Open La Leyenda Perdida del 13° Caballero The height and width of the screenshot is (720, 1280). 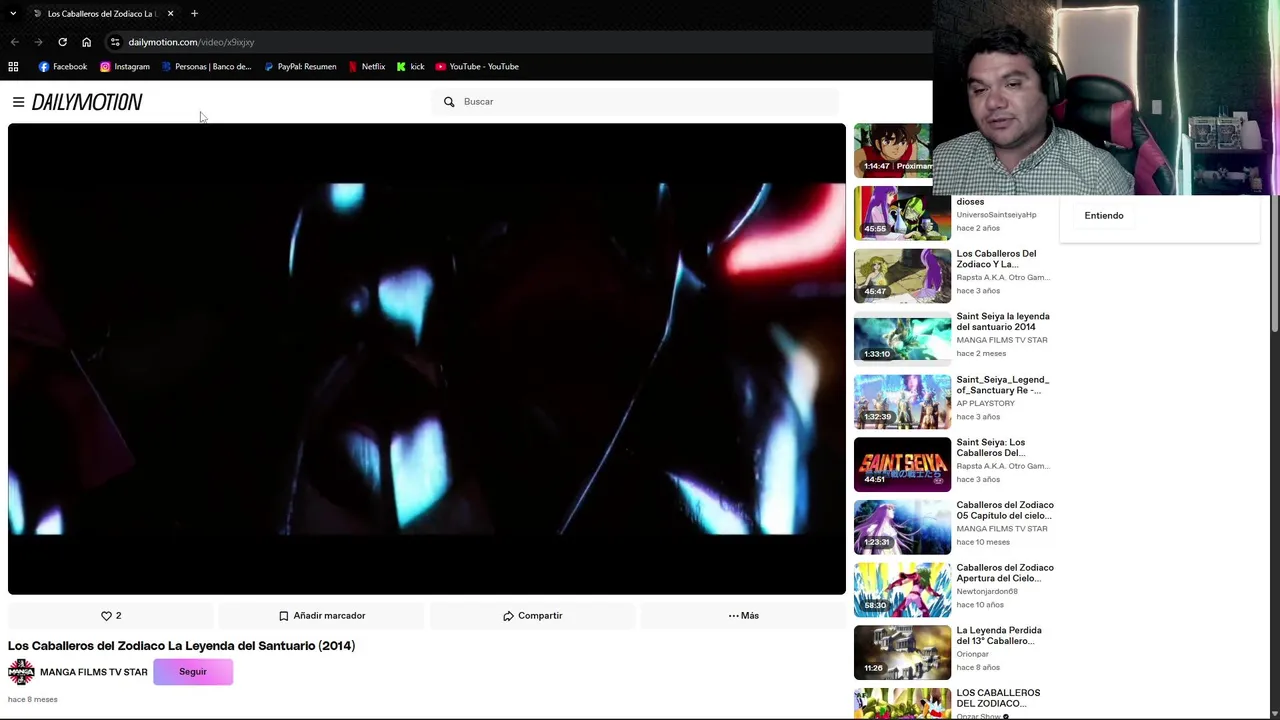(999, 636)
